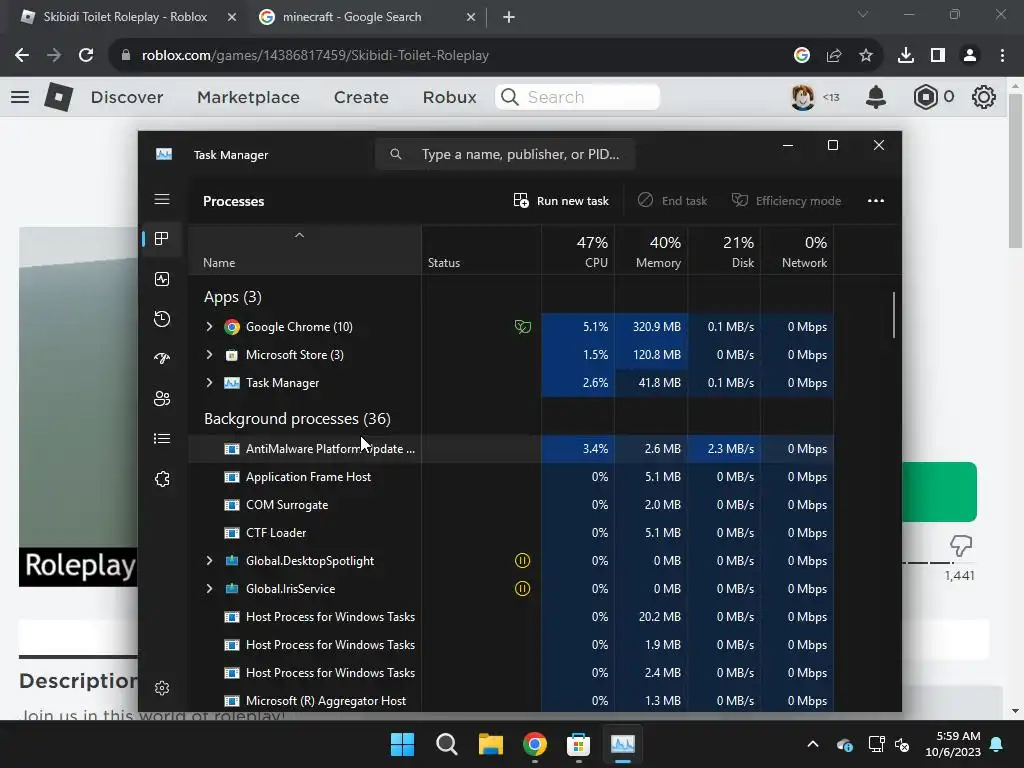This screenshot has width=1024, height=768.
Task: Open a new Chrome tab
Action: point(509,17)
